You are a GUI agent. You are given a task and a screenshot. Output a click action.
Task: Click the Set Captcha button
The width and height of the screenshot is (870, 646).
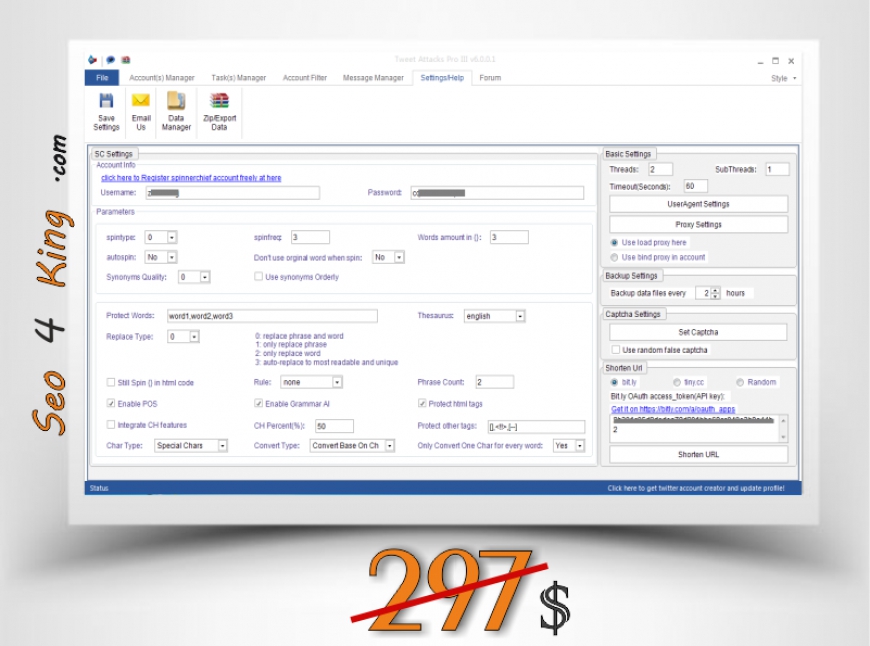pyautogui.click(x=699, y=332)
